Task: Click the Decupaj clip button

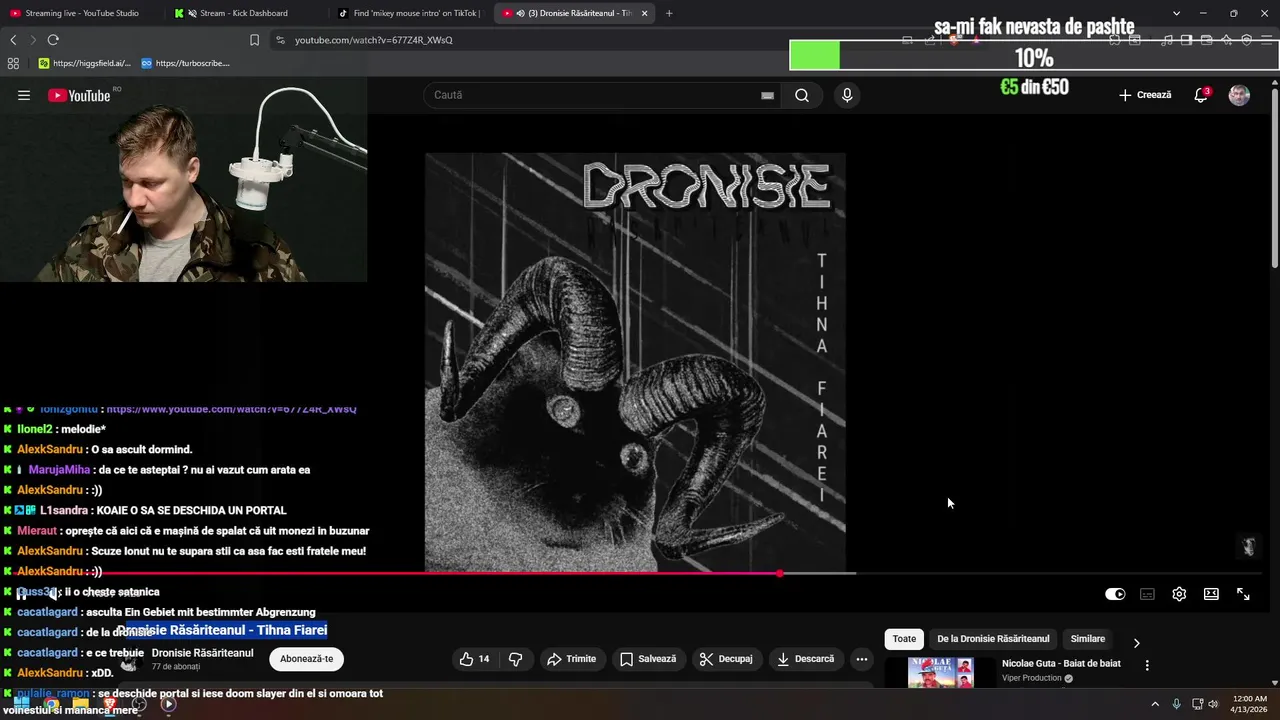Action: pos(726,659)
